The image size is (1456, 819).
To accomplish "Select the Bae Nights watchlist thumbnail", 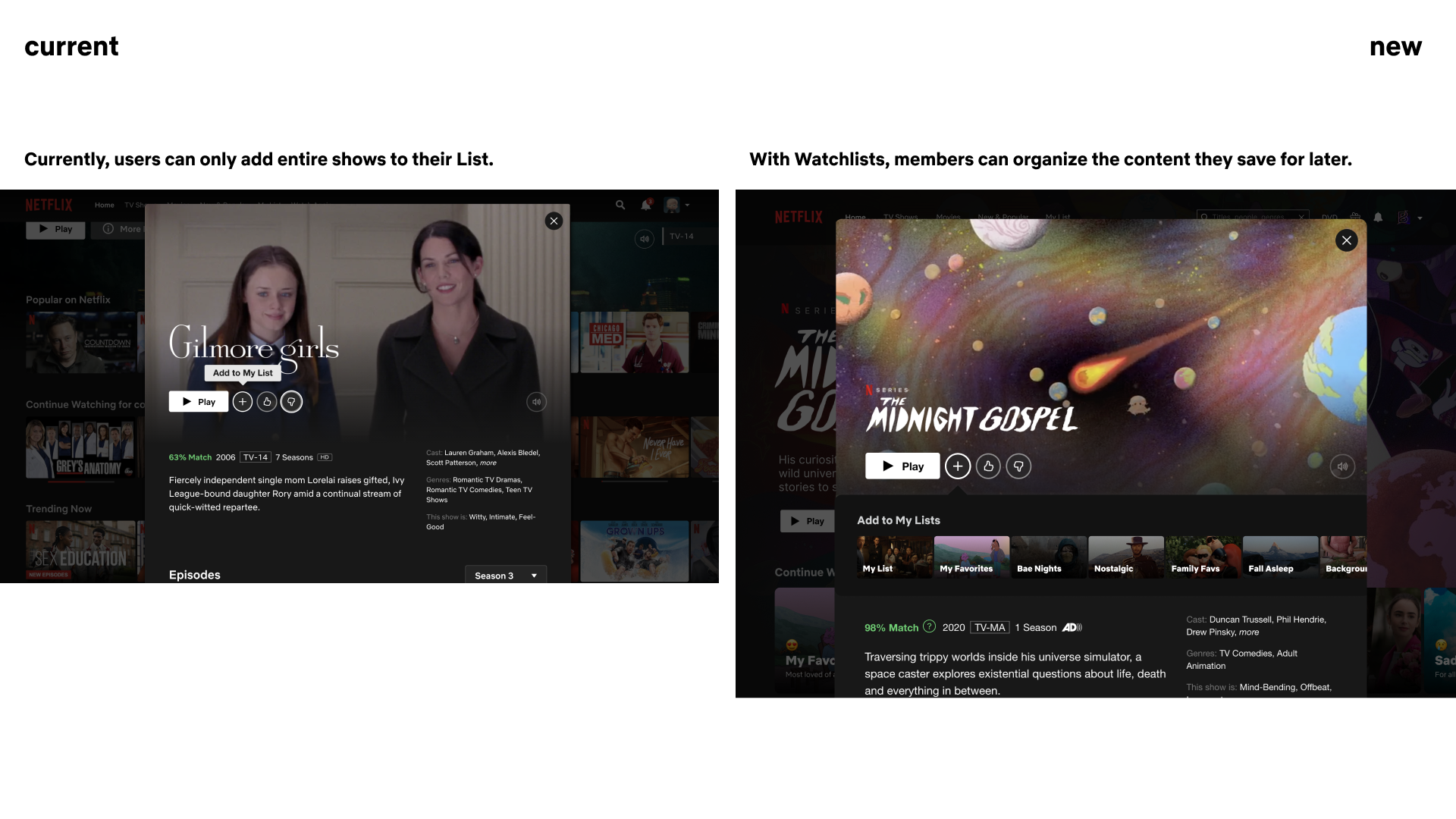I will click(1049, 557).
